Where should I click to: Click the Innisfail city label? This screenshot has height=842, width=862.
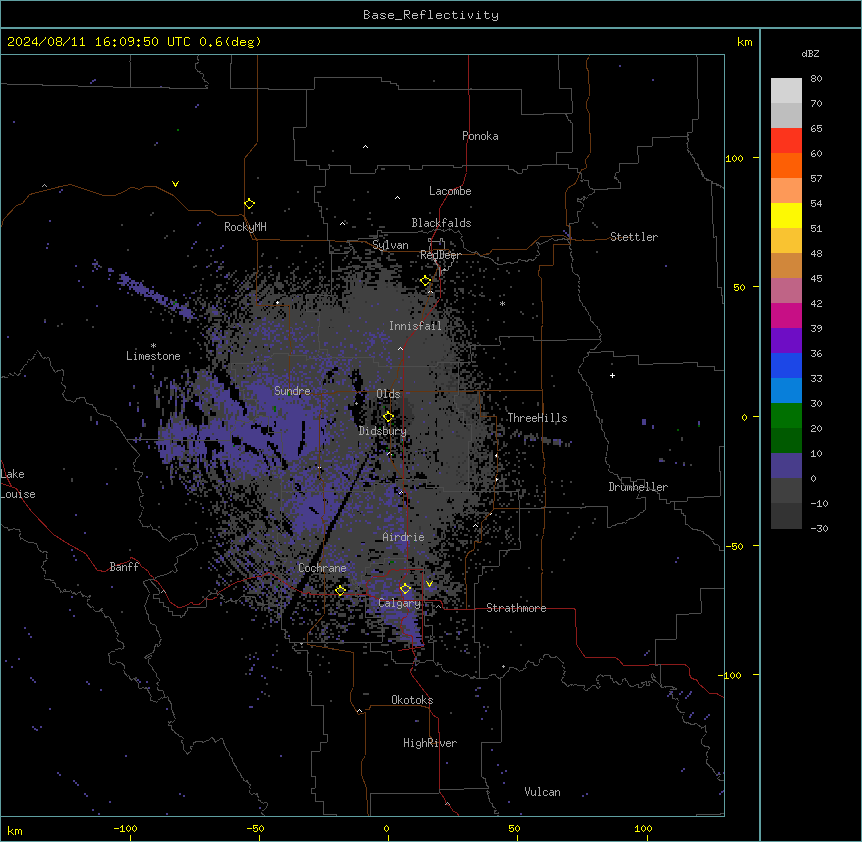[x=415, y=326]
